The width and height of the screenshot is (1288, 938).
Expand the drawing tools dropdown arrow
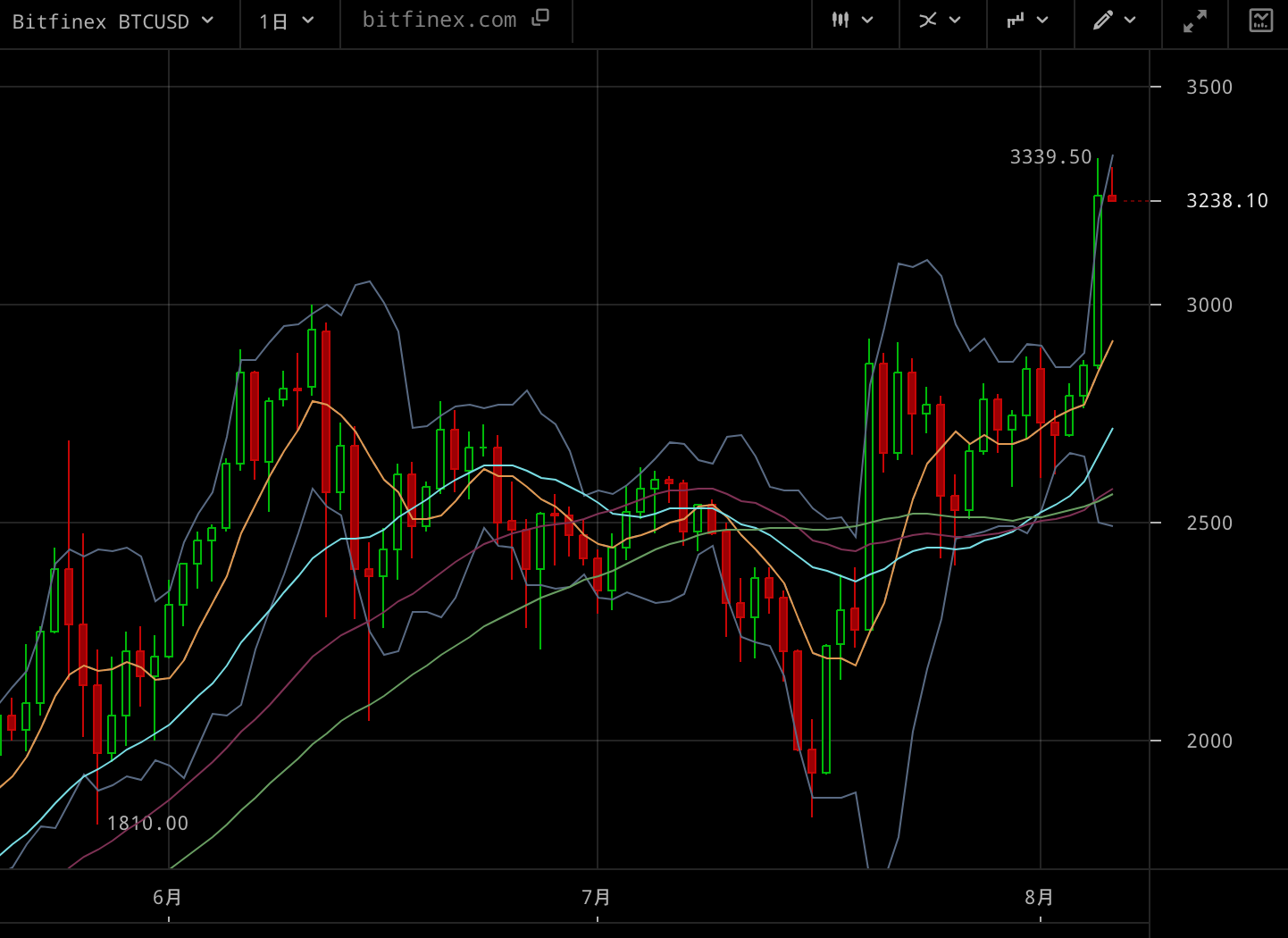coord(1130,20)
